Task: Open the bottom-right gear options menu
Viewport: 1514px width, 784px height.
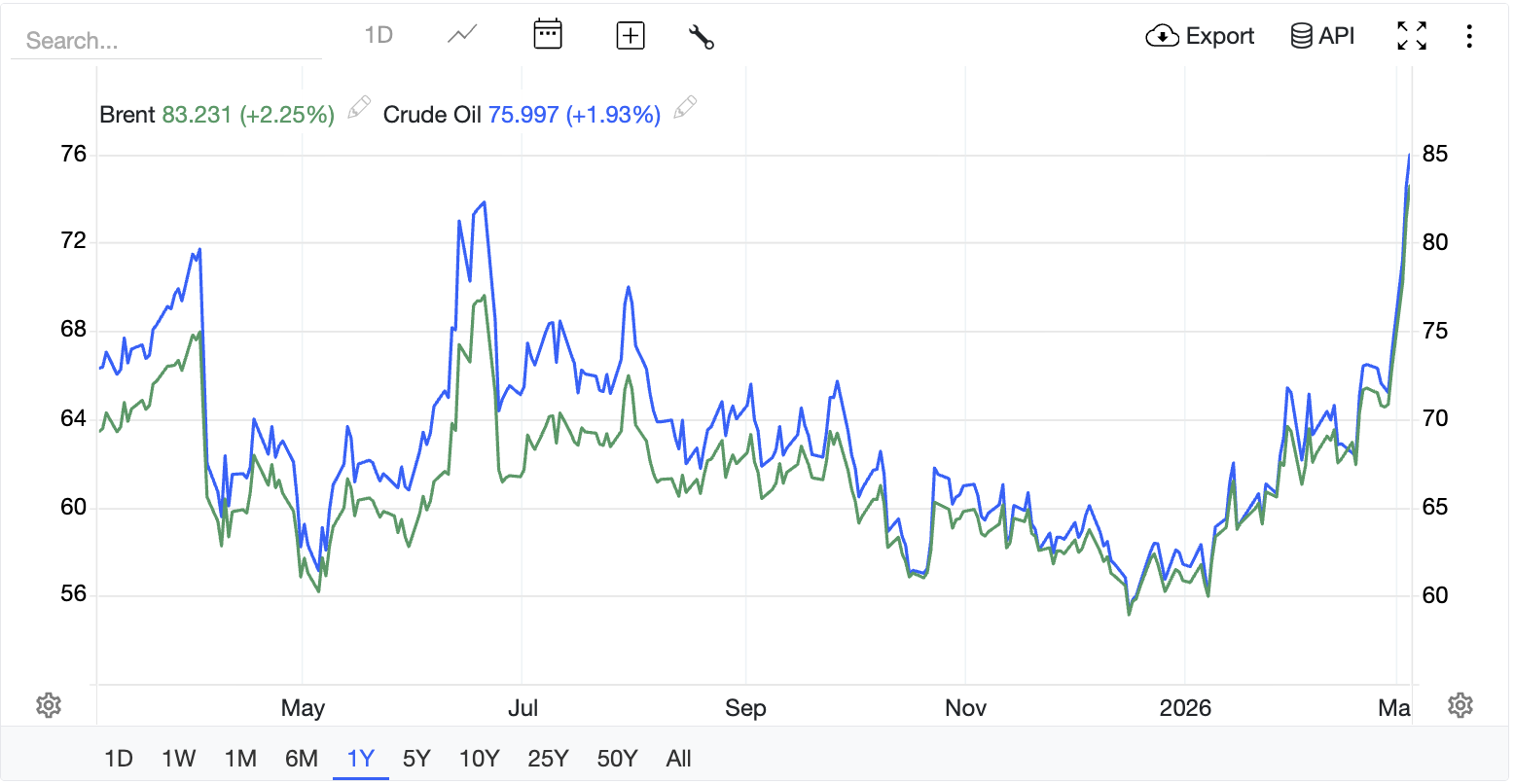Action: 1461,705
